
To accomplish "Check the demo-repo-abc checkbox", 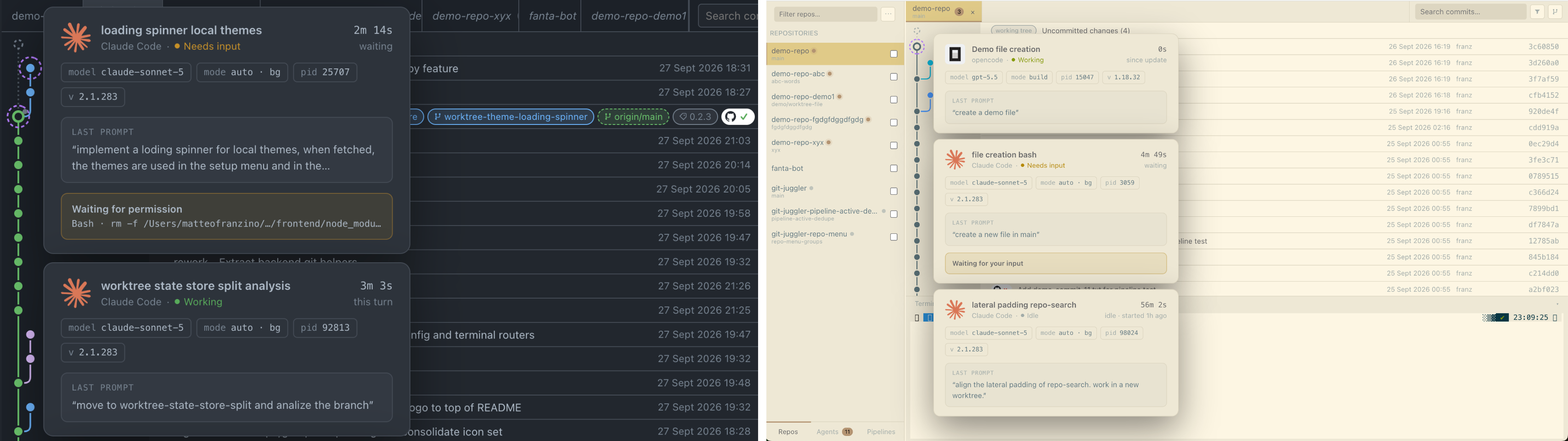I will pyautogui.click(x=894, y=77).
